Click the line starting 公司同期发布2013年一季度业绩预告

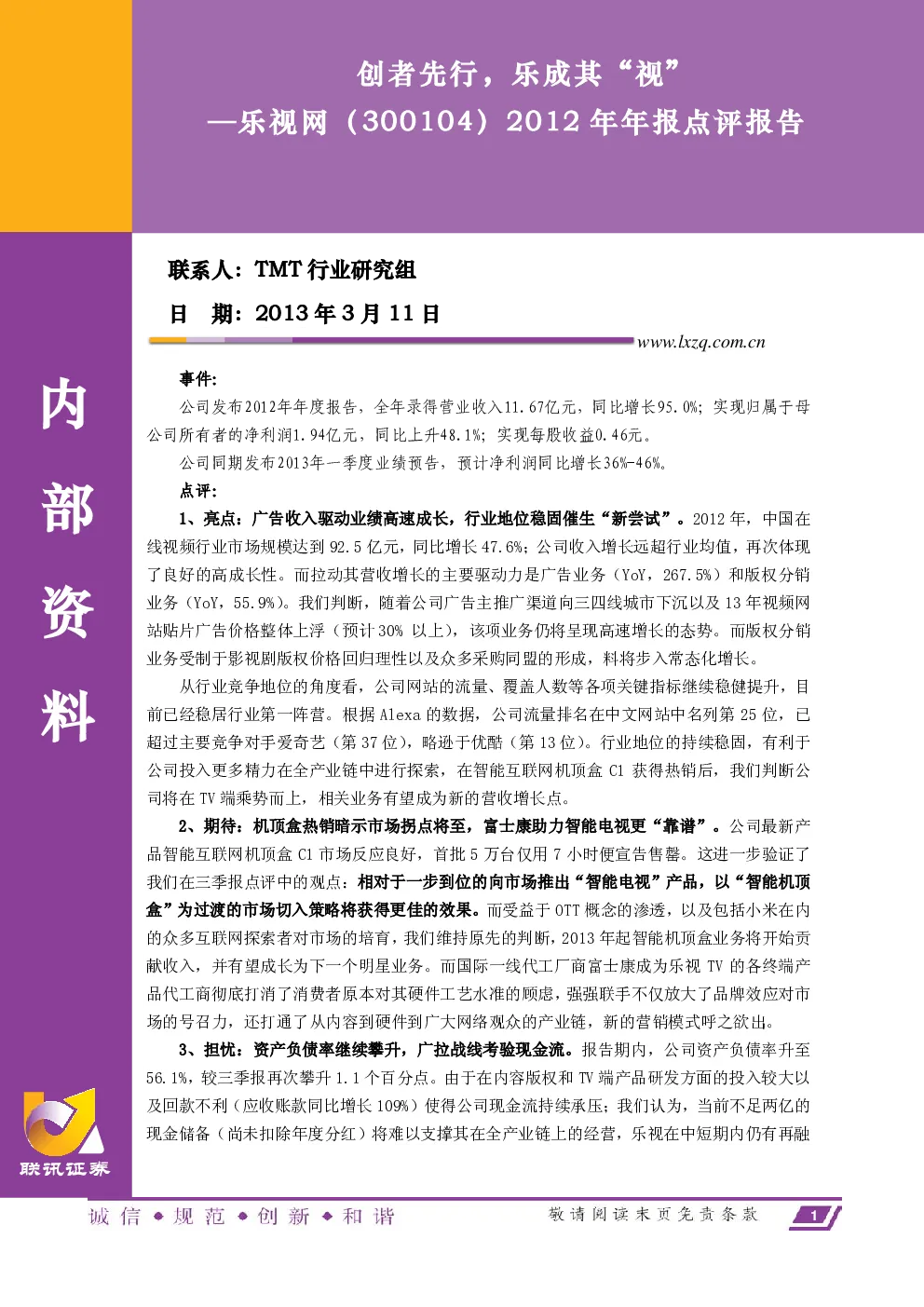tap(424, 463)
